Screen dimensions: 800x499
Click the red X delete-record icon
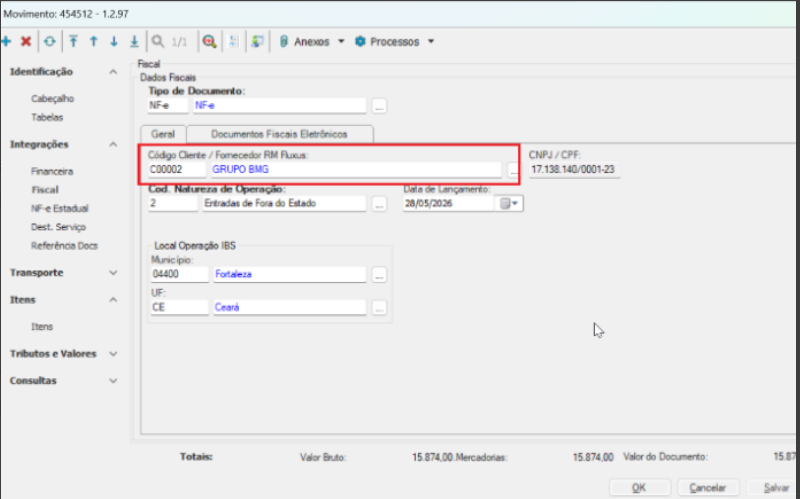[26, 41]
